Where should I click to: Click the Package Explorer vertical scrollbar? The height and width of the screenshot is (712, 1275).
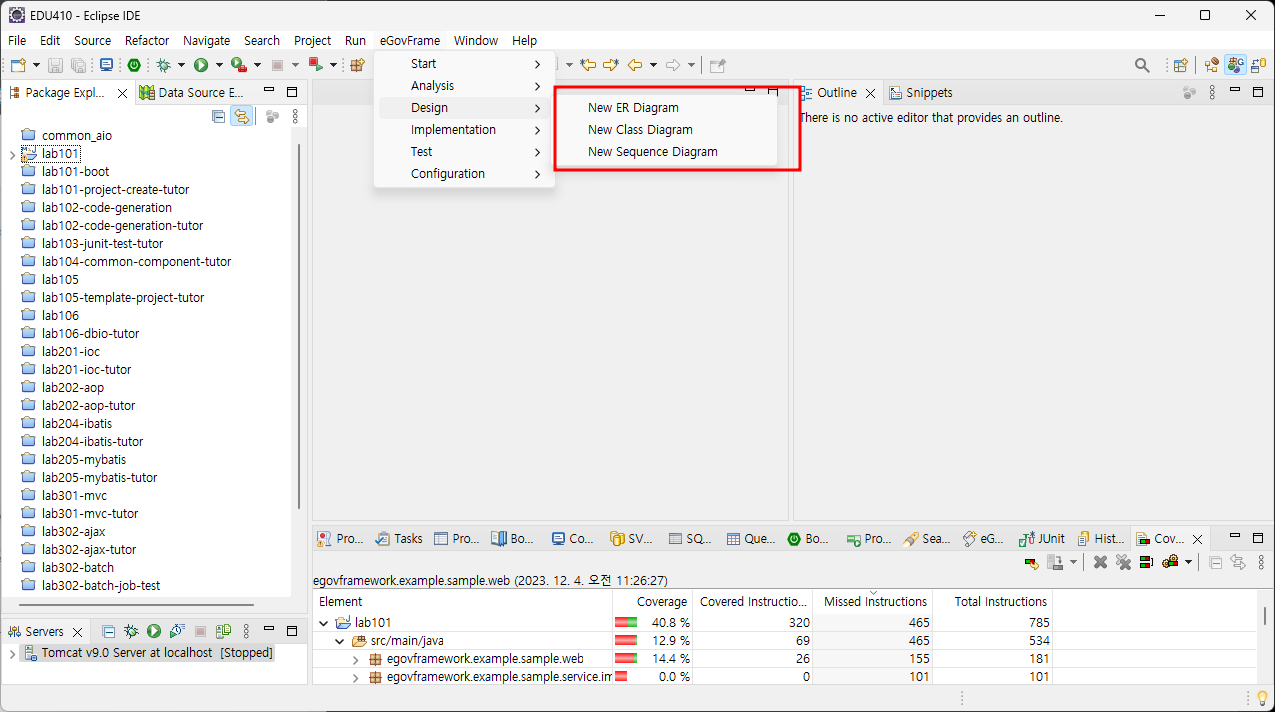[x=300, y=325]
